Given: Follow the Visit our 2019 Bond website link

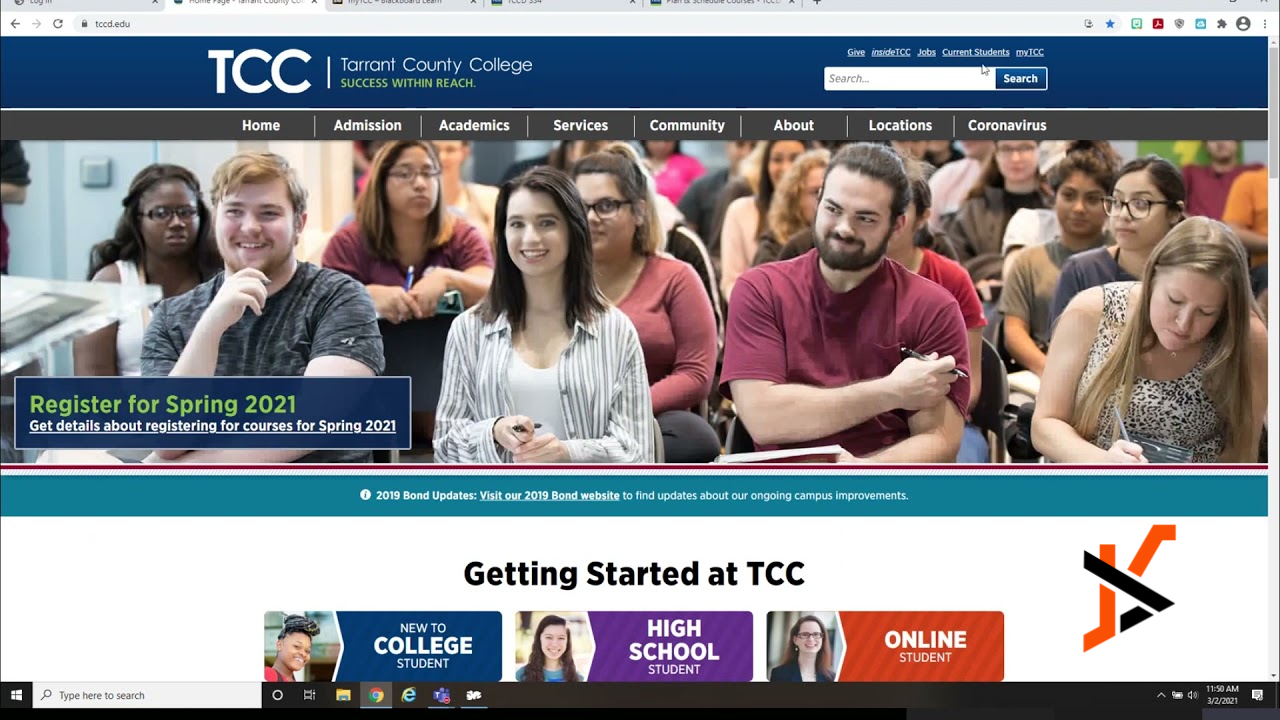Looking at the screenshot, I should [x=549, y=495].
